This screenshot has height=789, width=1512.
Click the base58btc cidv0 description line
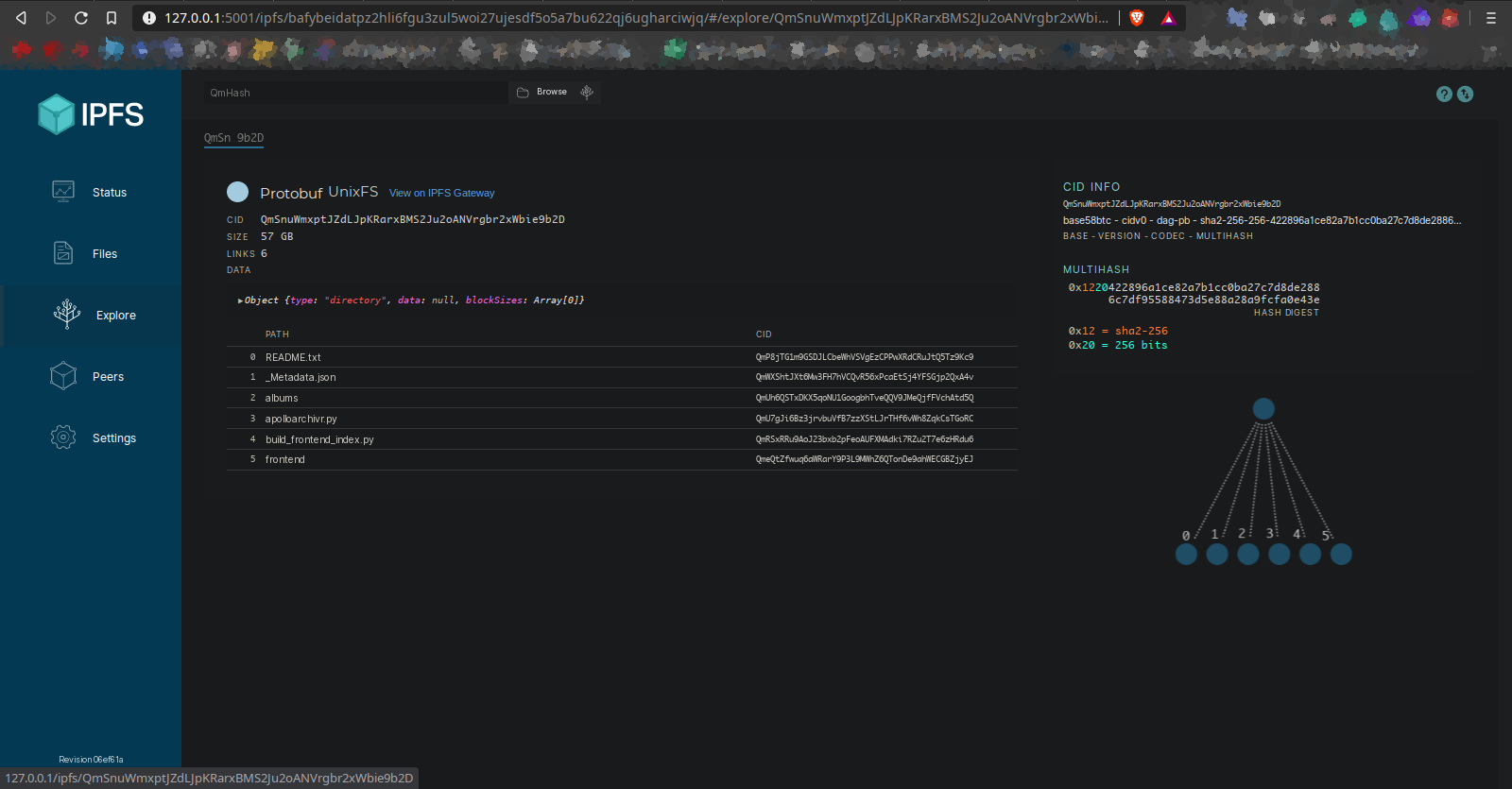[1262, 221]
